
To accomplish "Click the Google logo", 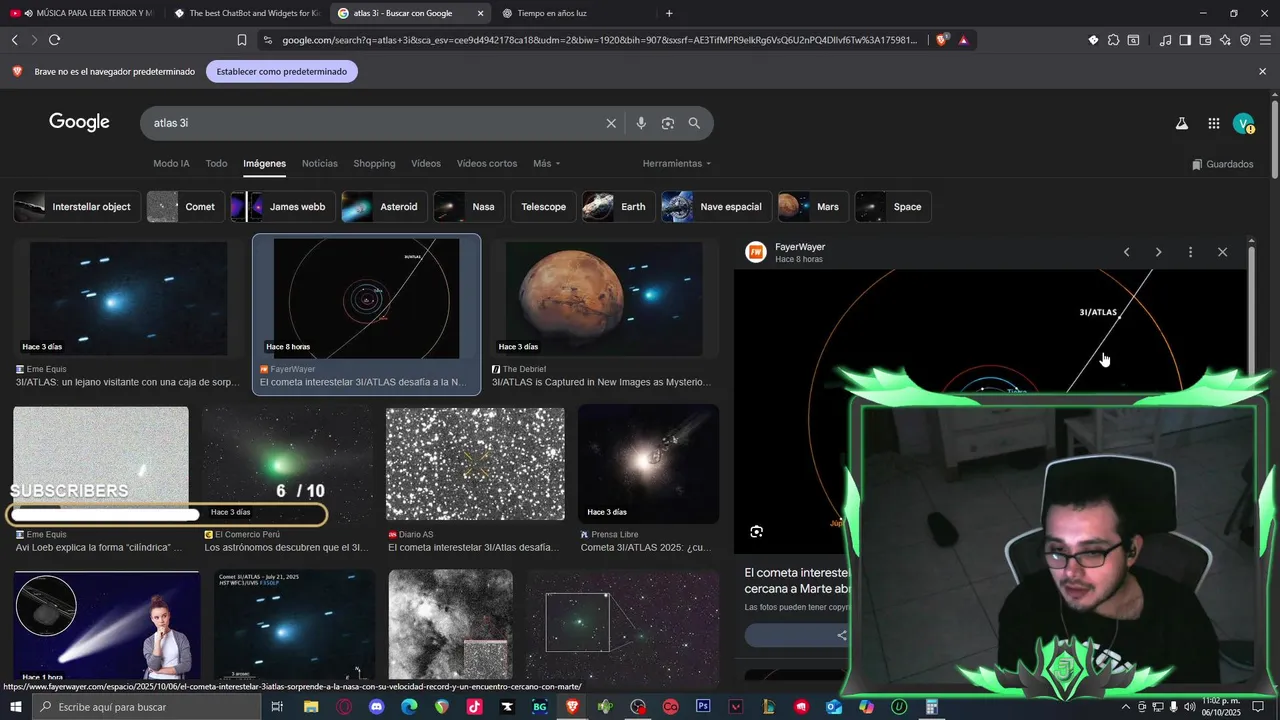I will (x=79, y=122).
